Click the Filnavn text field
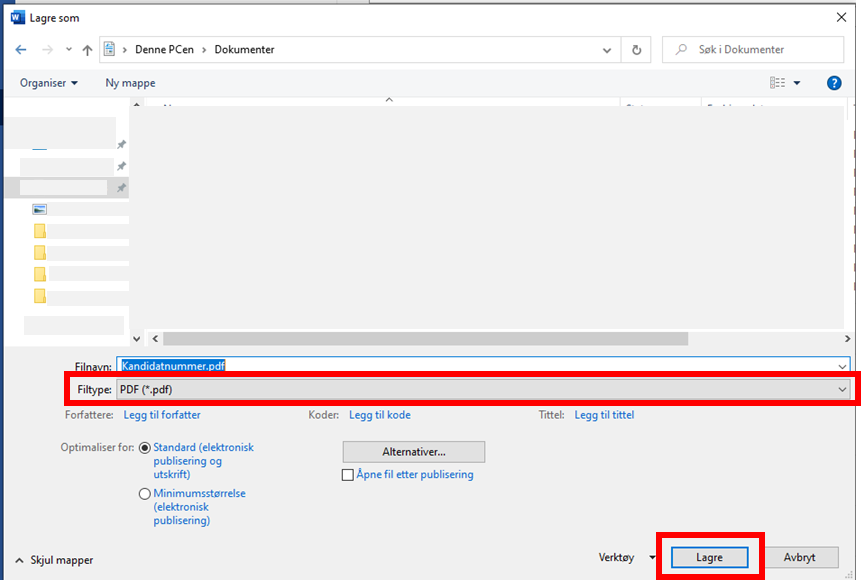Image resolution: width=861 pixels, height=580 pixels. click(480, 366)
